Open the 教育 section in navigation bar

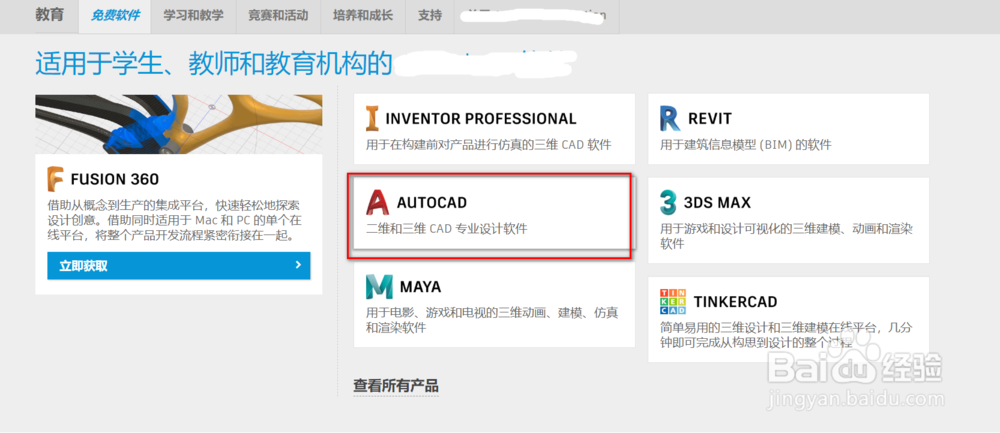pyautogui.click(x=50, y=15)
